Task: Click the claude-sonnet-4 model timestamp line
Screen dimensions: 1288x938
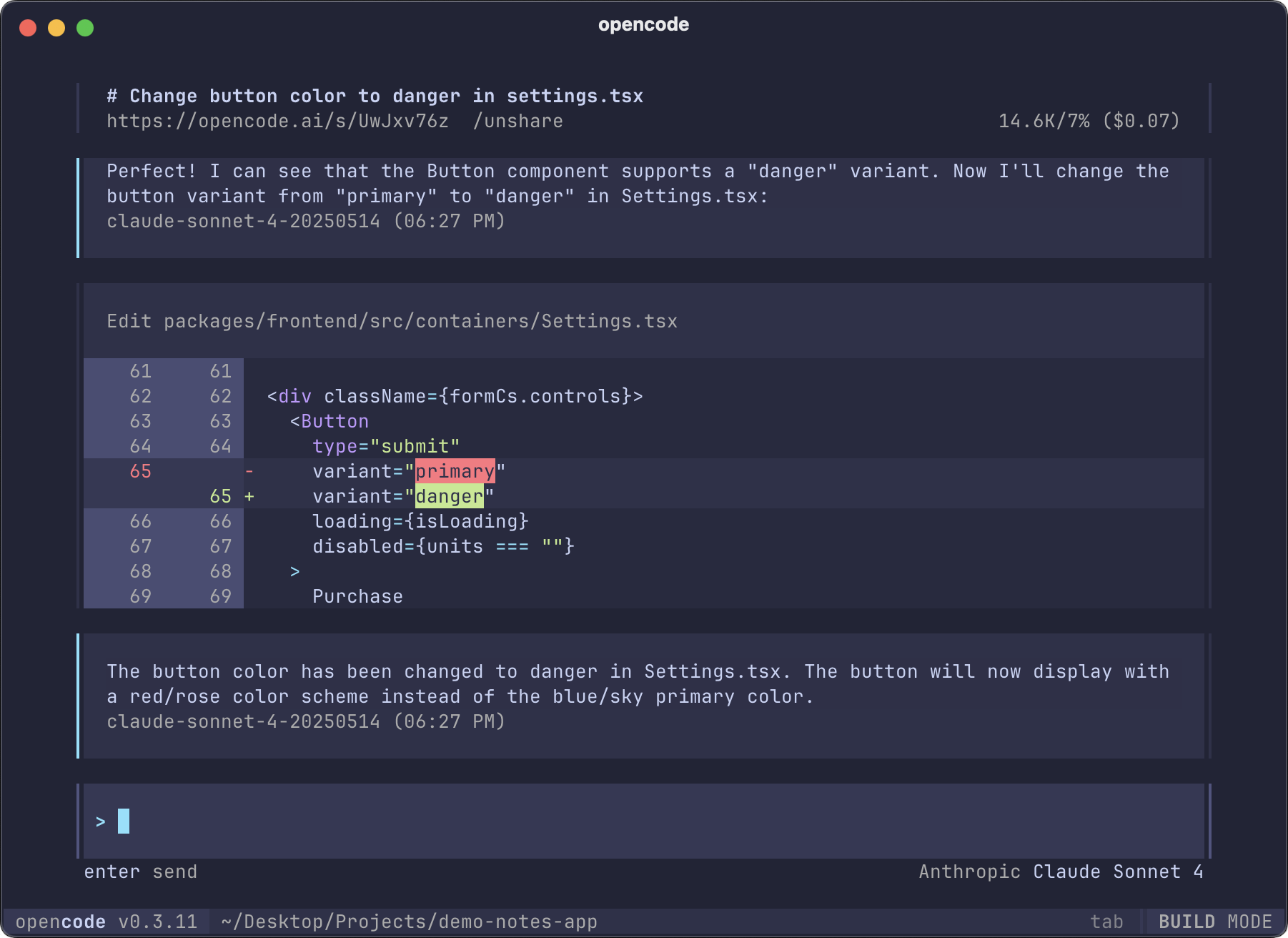Action: pos(305,221)
